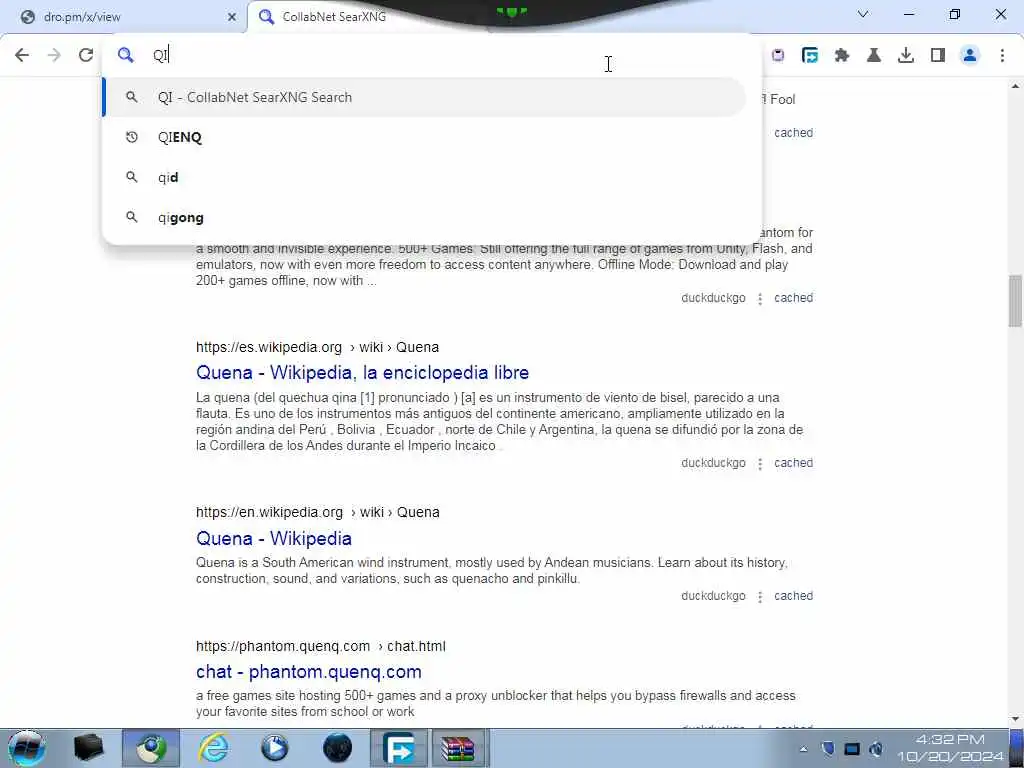Open the Windows Start button
The width and height of the screenshot is (1024, 768).
[26, 748]
